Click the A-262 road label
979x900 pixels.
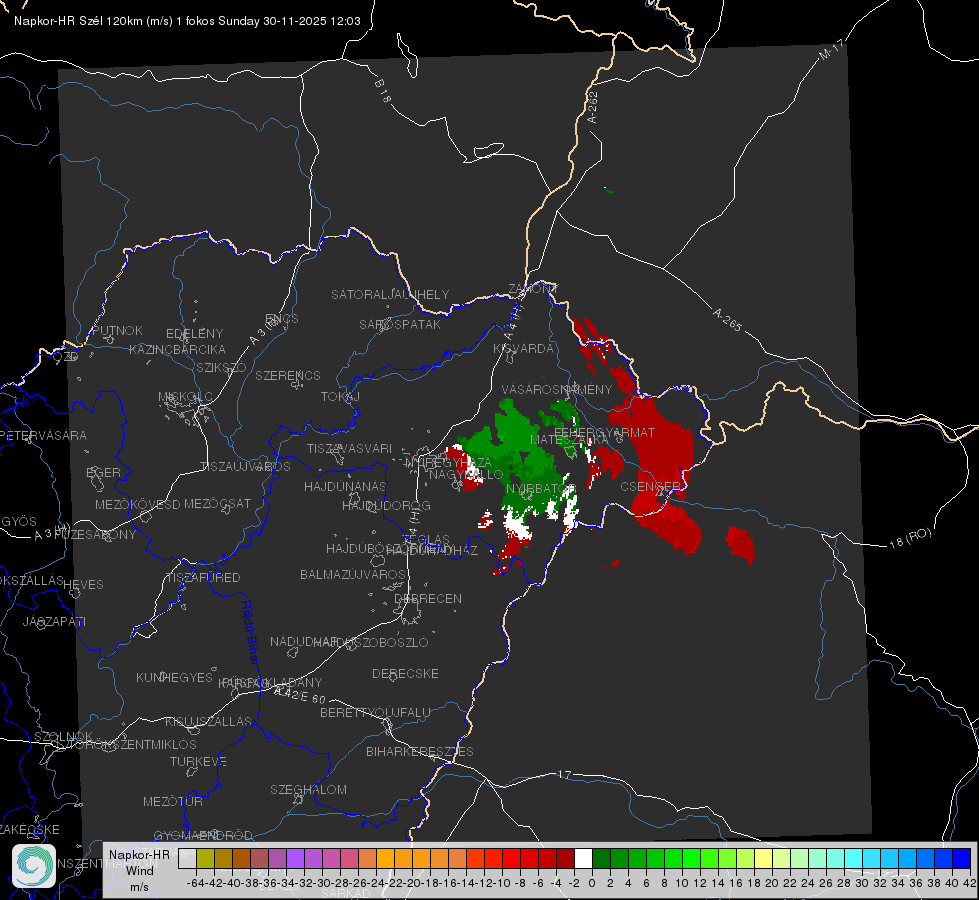[x=593, y=107]
